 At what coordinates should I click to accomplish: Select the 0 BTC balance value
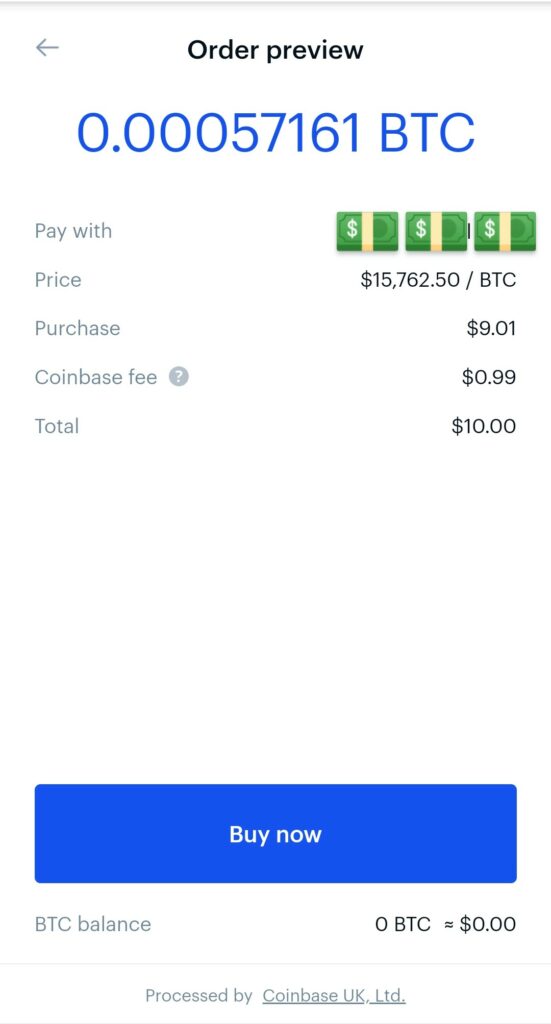pos(403,924)
